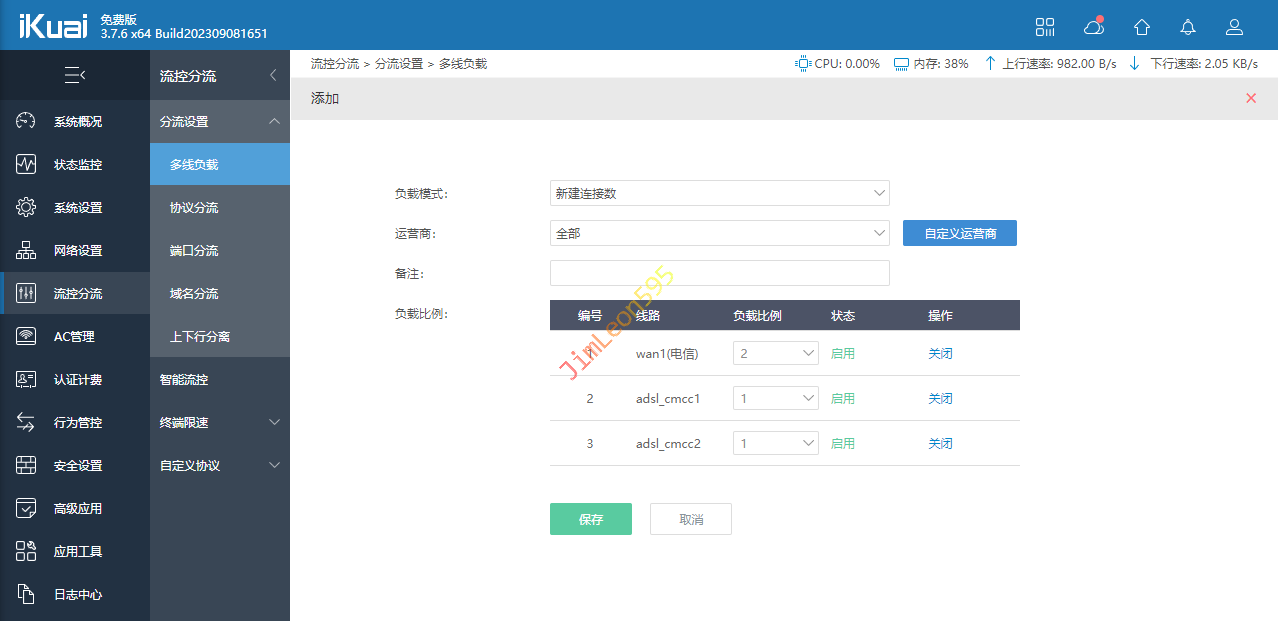
Task: Click the 备注 input field
Action: (x=719, y=273)
